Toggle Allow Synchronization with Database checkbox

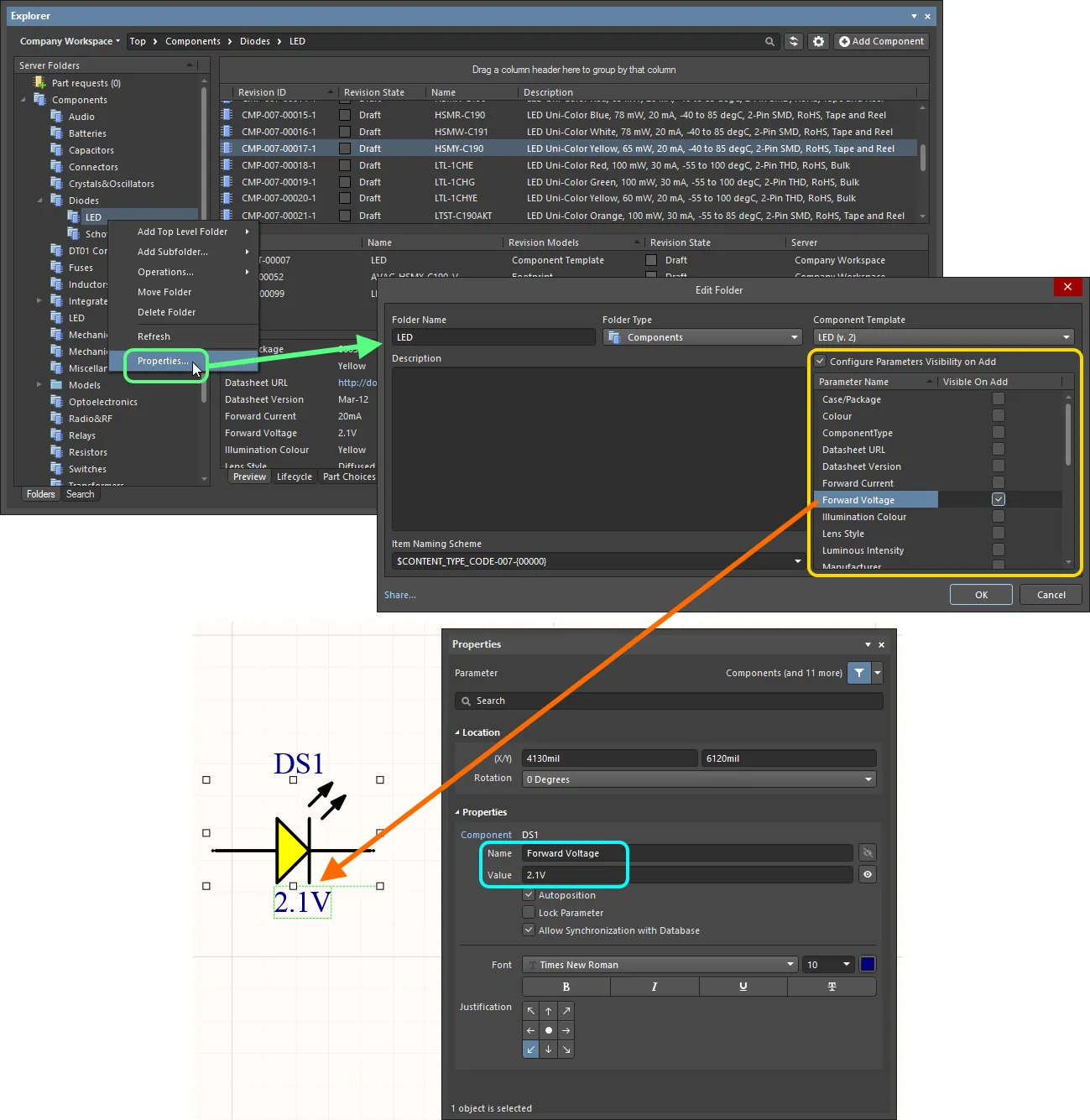(x=529, y=930)
